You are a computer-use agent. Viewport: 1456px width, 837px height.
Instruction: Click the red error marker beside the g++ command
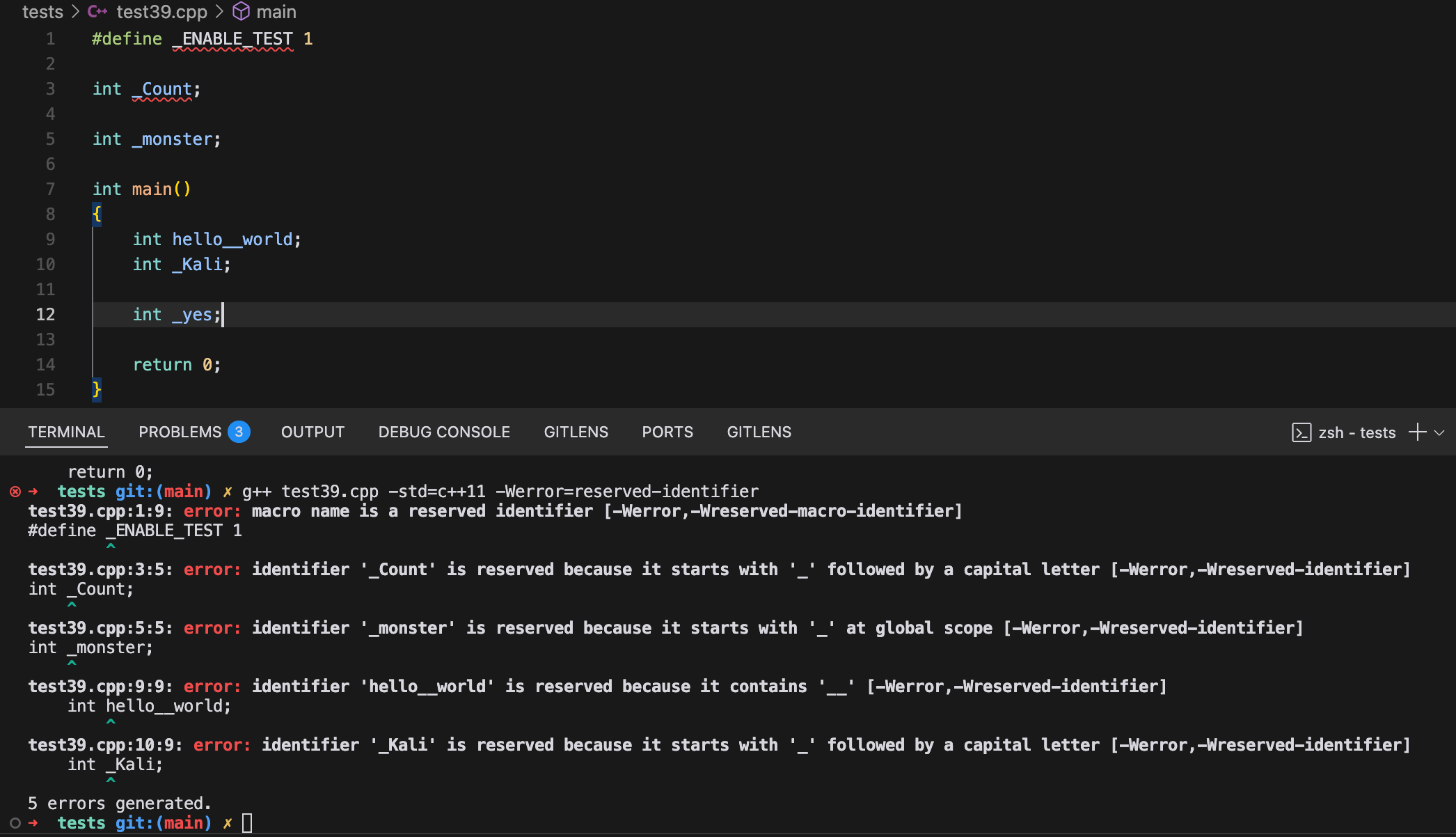[x=15, y=492]
